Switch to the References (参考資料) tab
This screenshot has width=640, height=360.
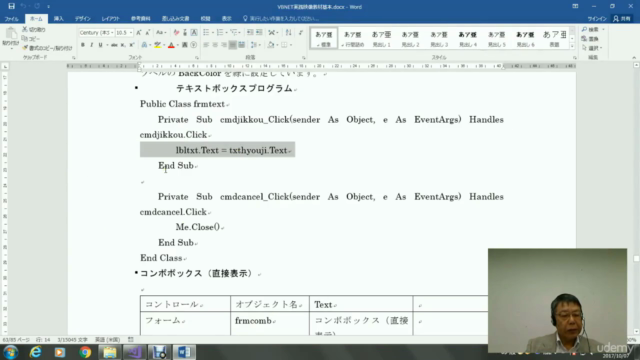(x=140, y=19)
